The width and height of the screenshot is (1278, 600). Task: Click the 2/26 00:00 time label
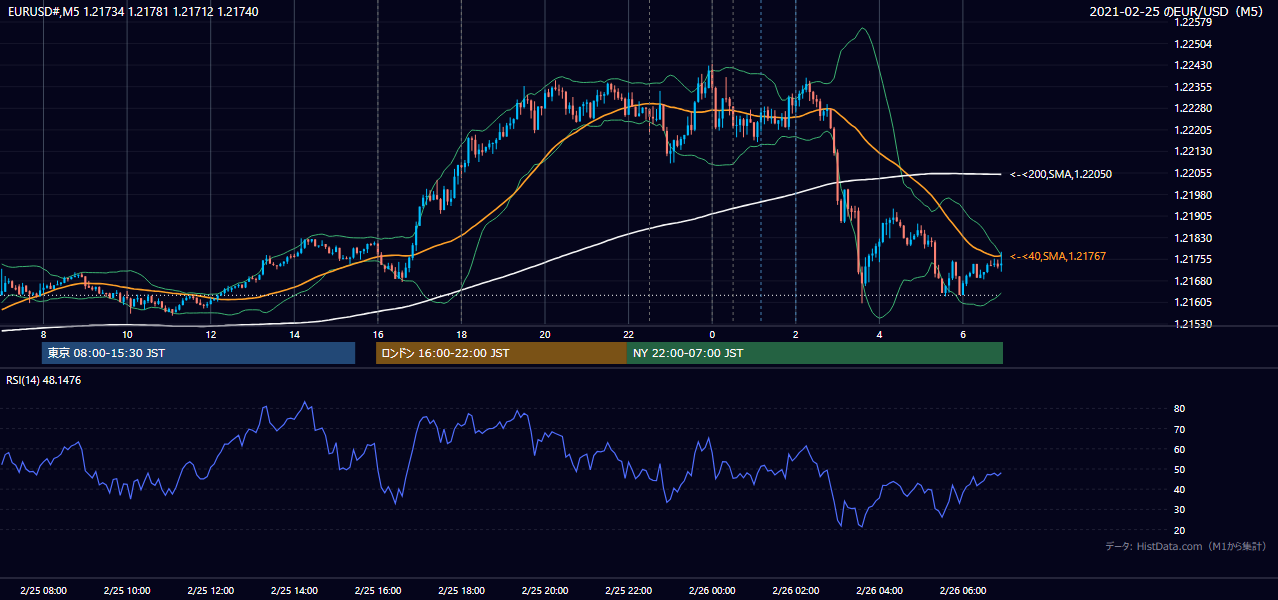tap(712, 590)
